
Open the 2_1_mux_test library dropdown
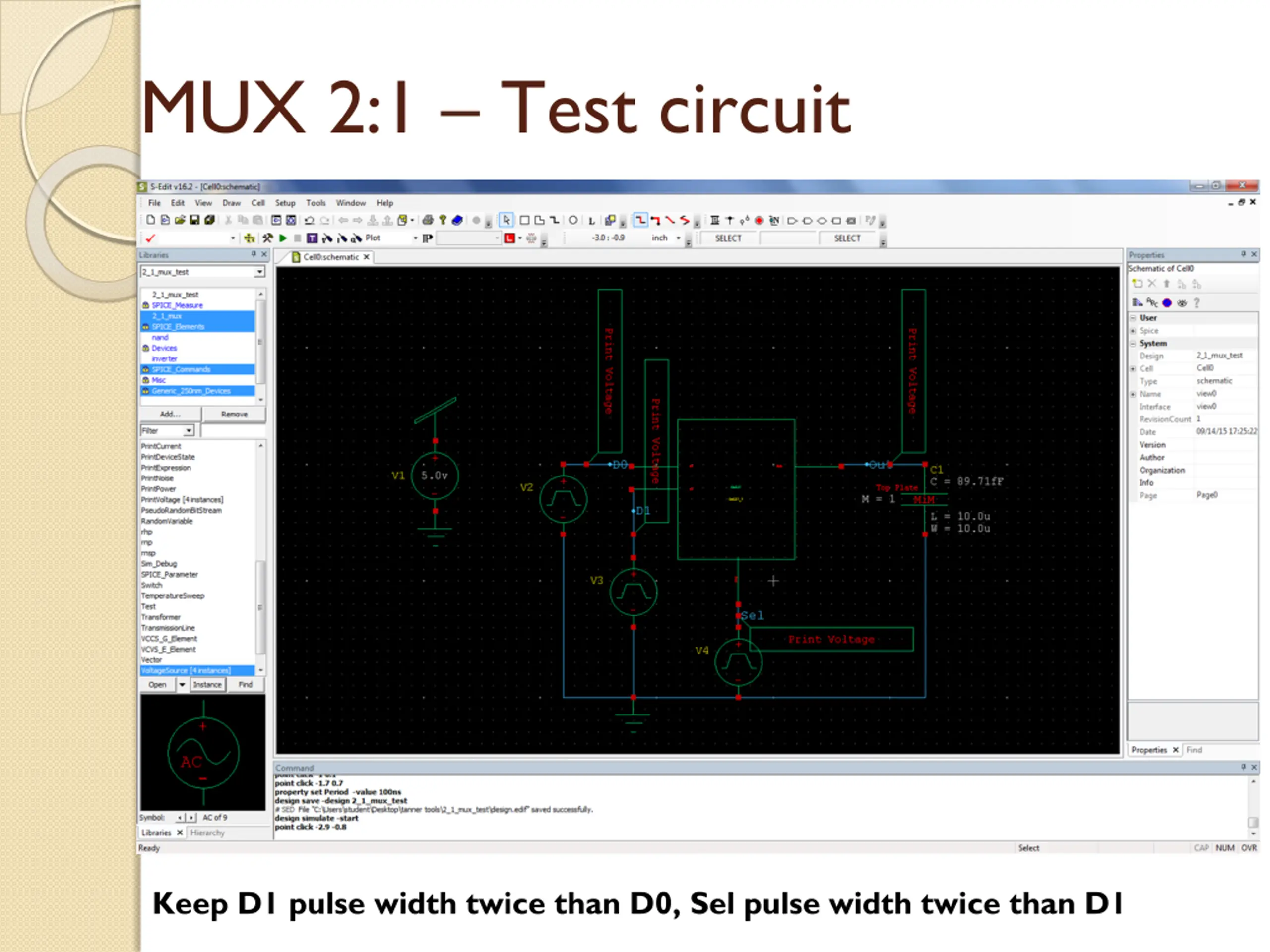[x=260, y=271]
